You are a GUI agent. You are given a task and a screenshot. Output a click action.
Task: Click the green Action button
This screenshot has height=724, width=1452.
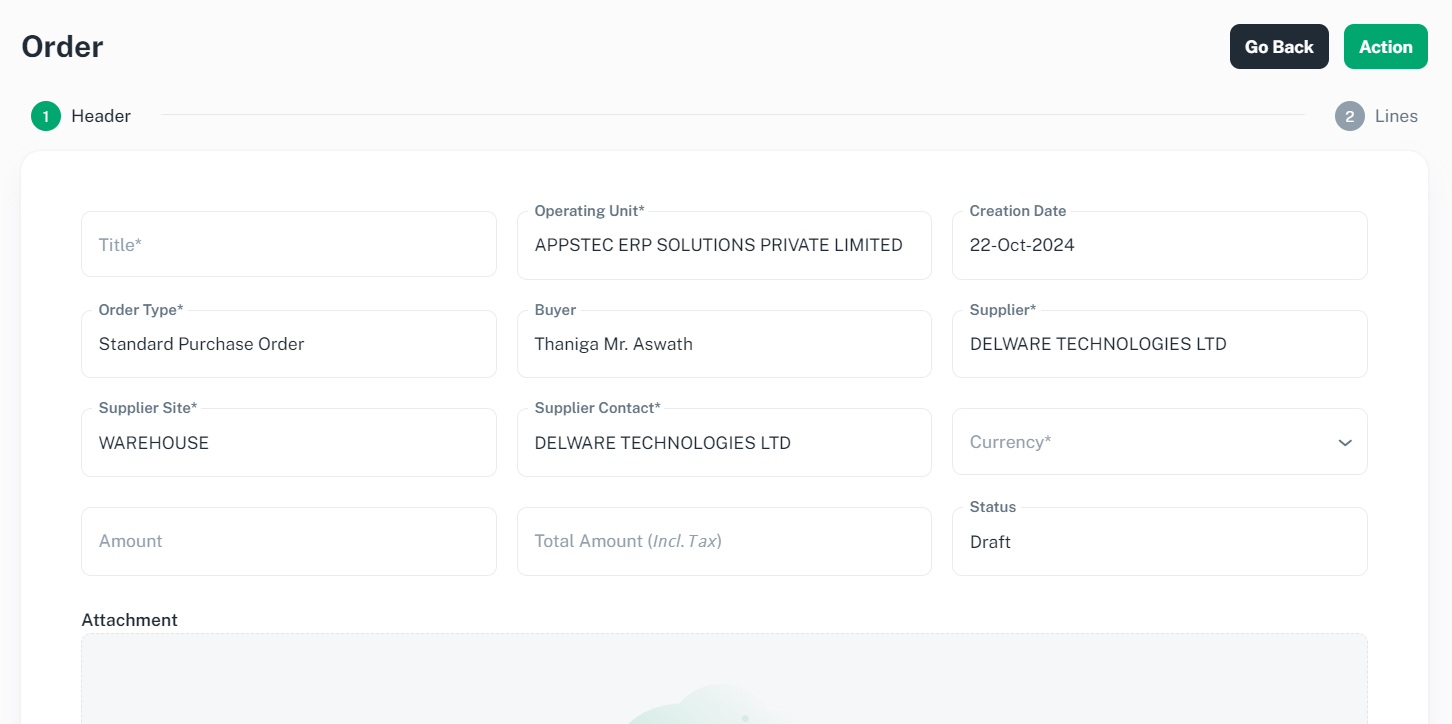click(x=1386, y=46)
